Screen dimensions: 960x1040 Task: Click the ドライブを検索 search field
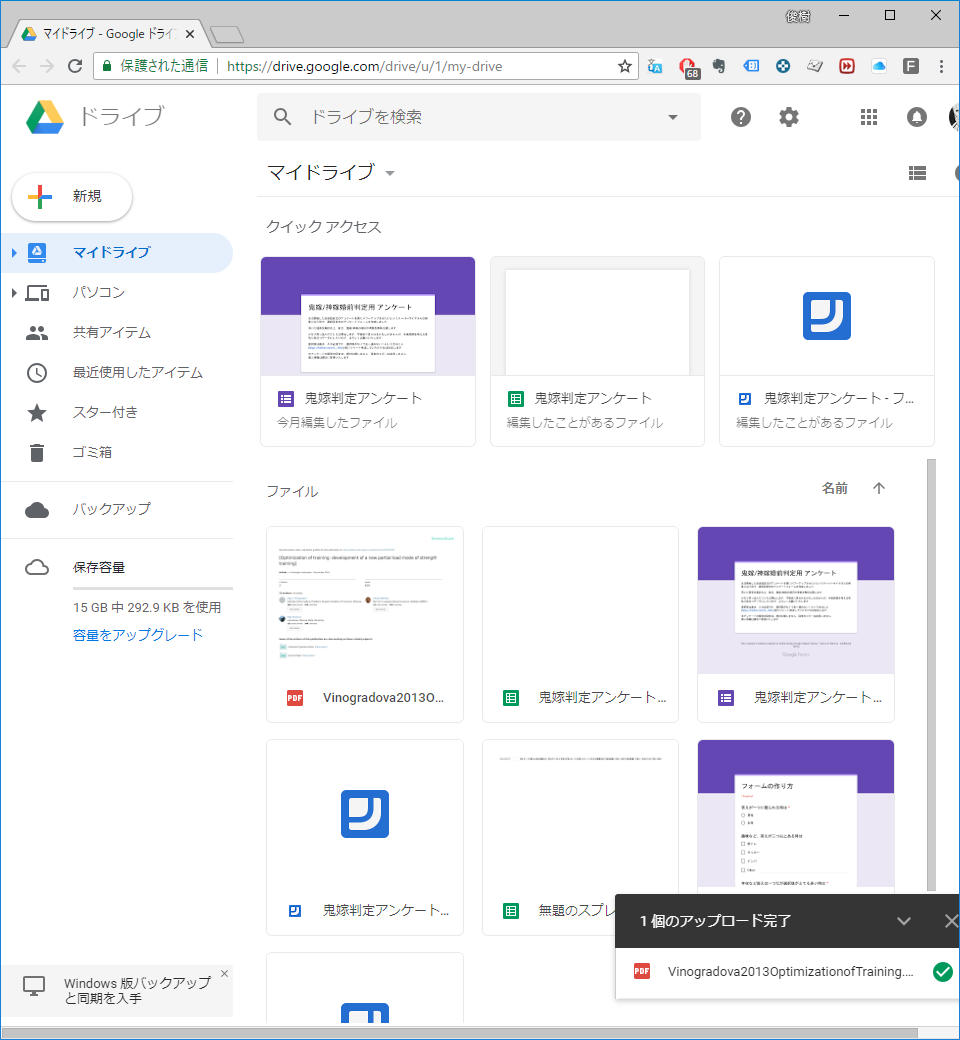[x=480, y=117]
